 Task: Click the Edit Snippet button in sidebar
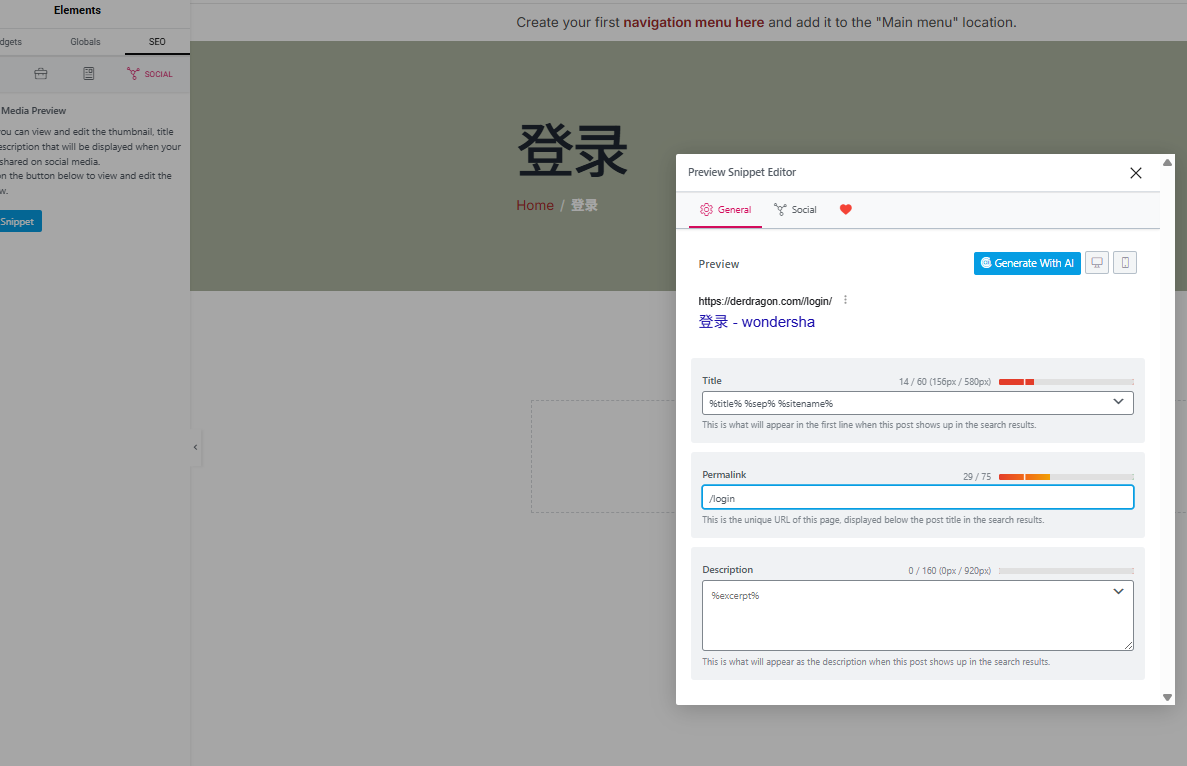18,222
